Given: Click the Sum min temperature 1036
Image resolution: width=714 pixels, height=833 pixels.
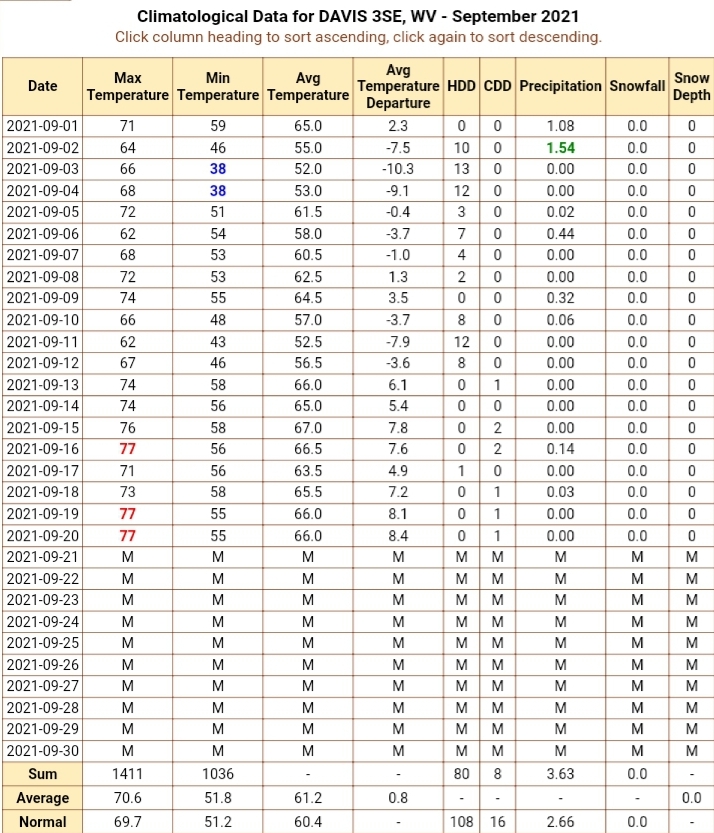Looking at the screenshot, I should [218, 774].
